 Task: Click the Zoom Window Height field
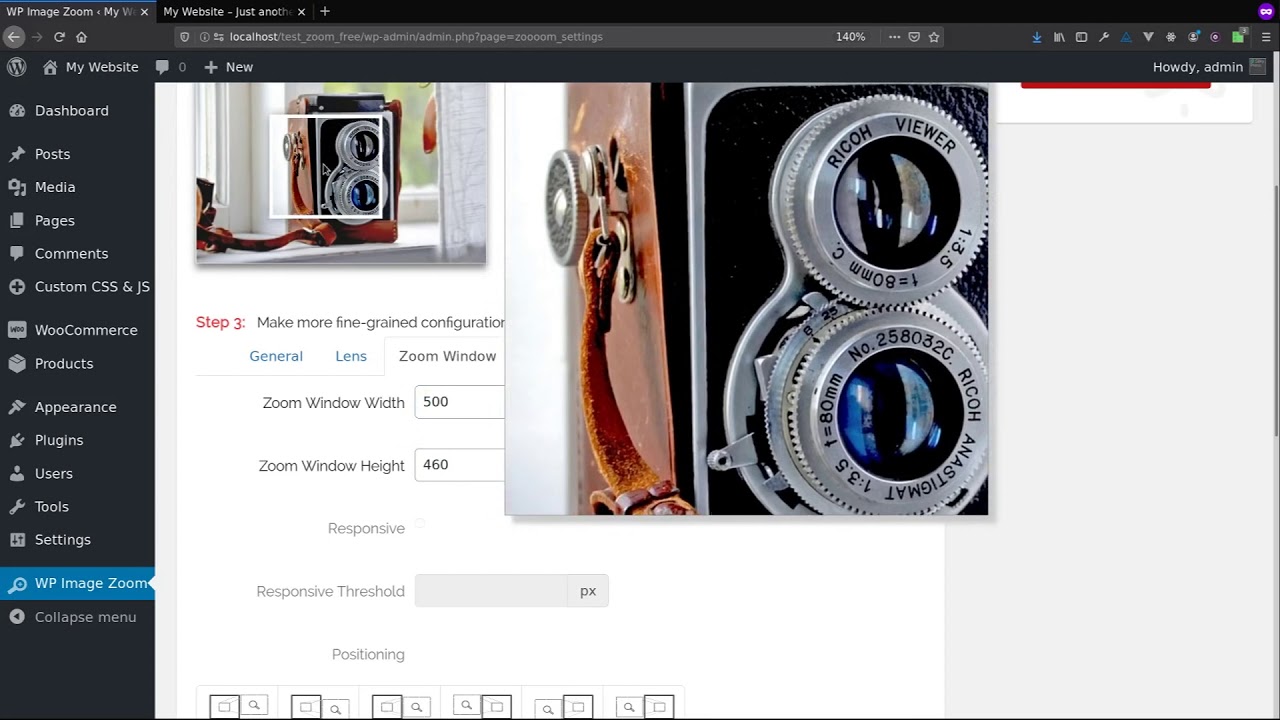[460, 465]
